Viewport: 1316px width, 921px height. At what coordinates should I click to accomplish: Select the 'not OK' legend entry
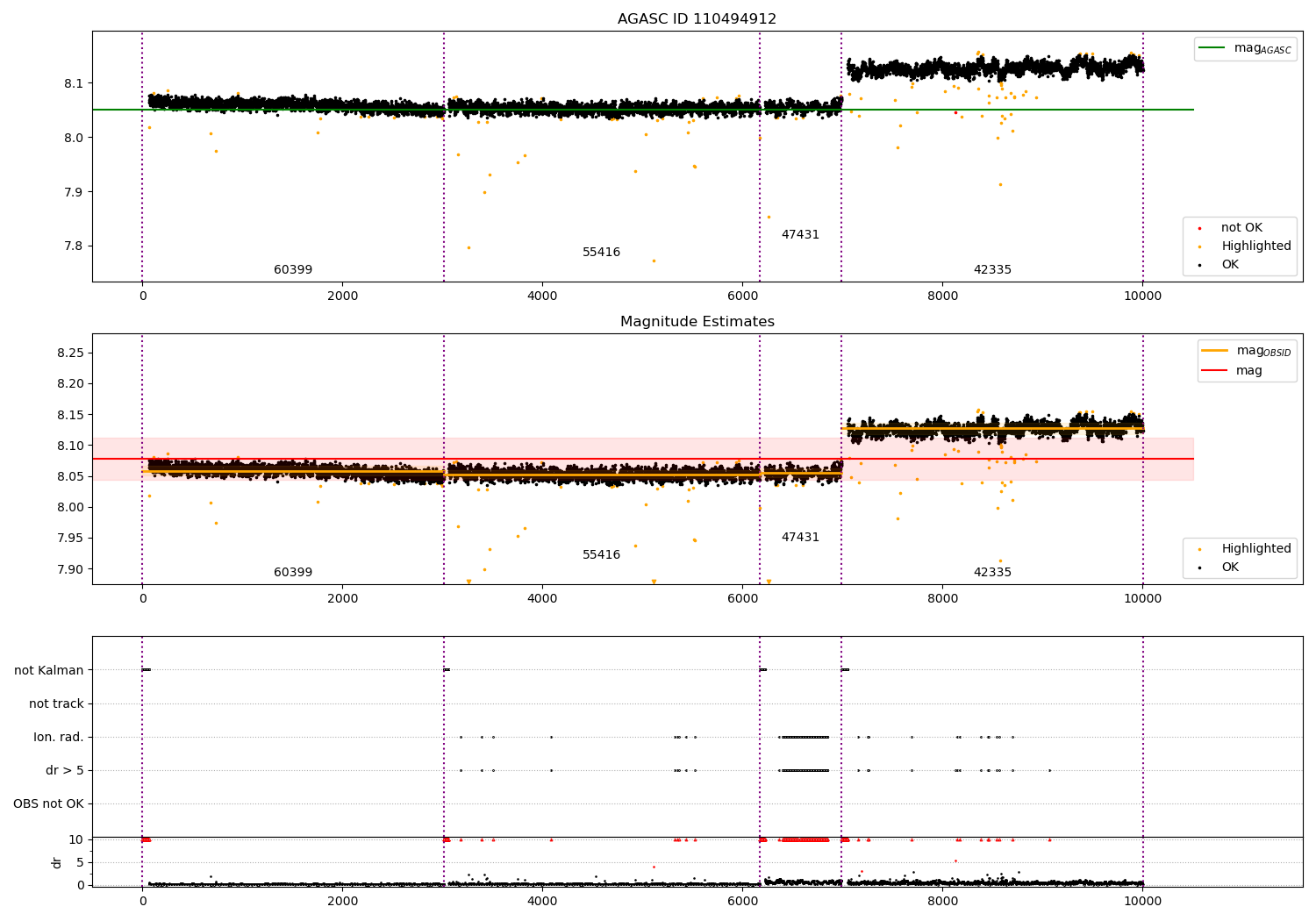1241,228
